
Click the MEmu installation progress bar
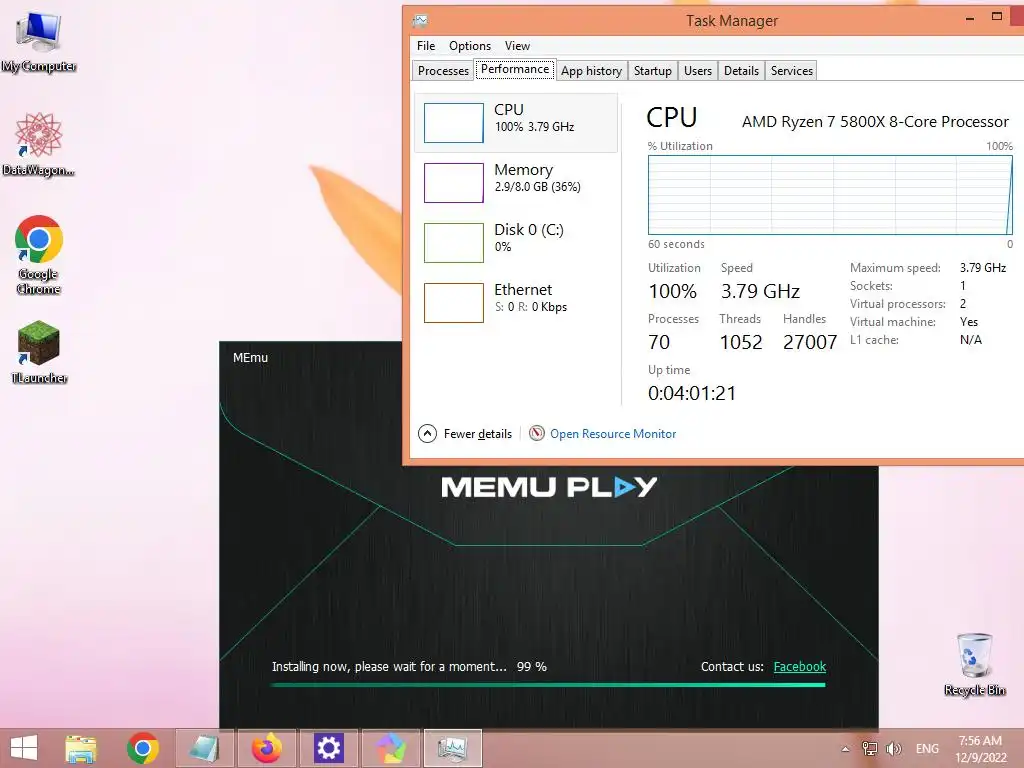coord(548,685)
